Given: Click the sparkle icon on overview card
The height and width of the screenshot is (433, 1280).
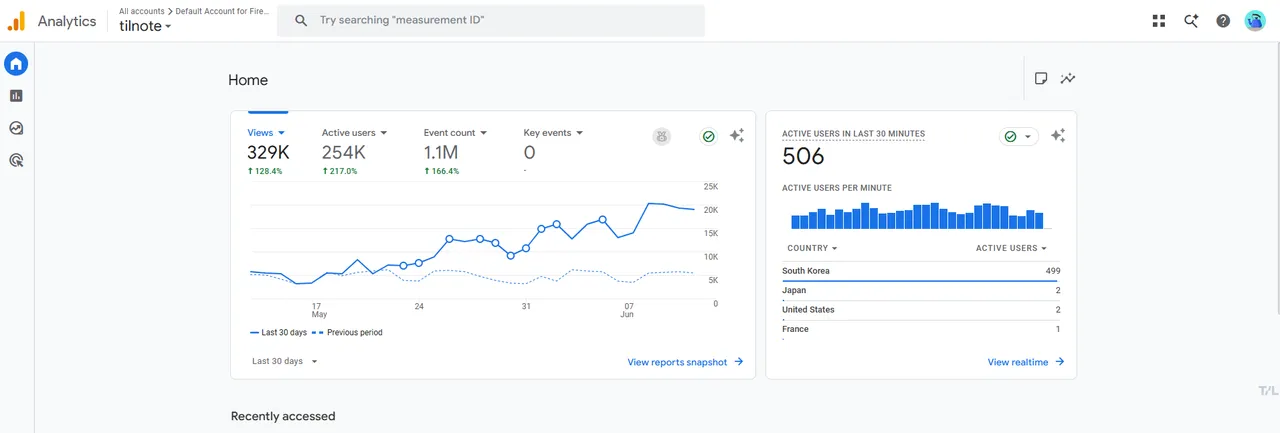Looking at the screenshot, I should point(737,136).
